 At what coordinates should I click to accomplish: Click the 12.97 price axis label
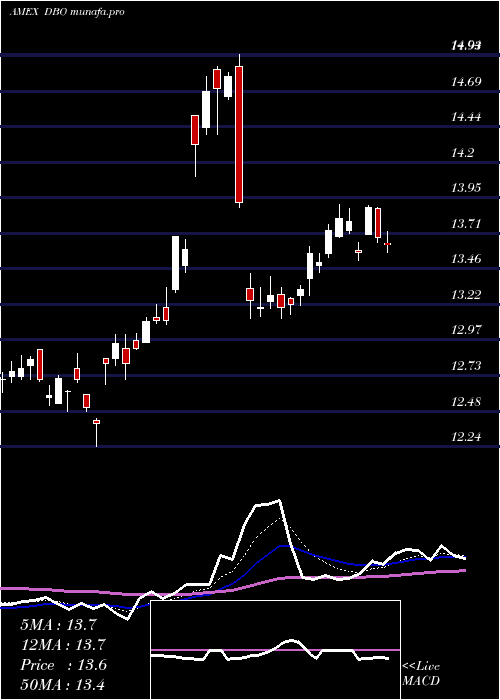click(x=466, y=330)
